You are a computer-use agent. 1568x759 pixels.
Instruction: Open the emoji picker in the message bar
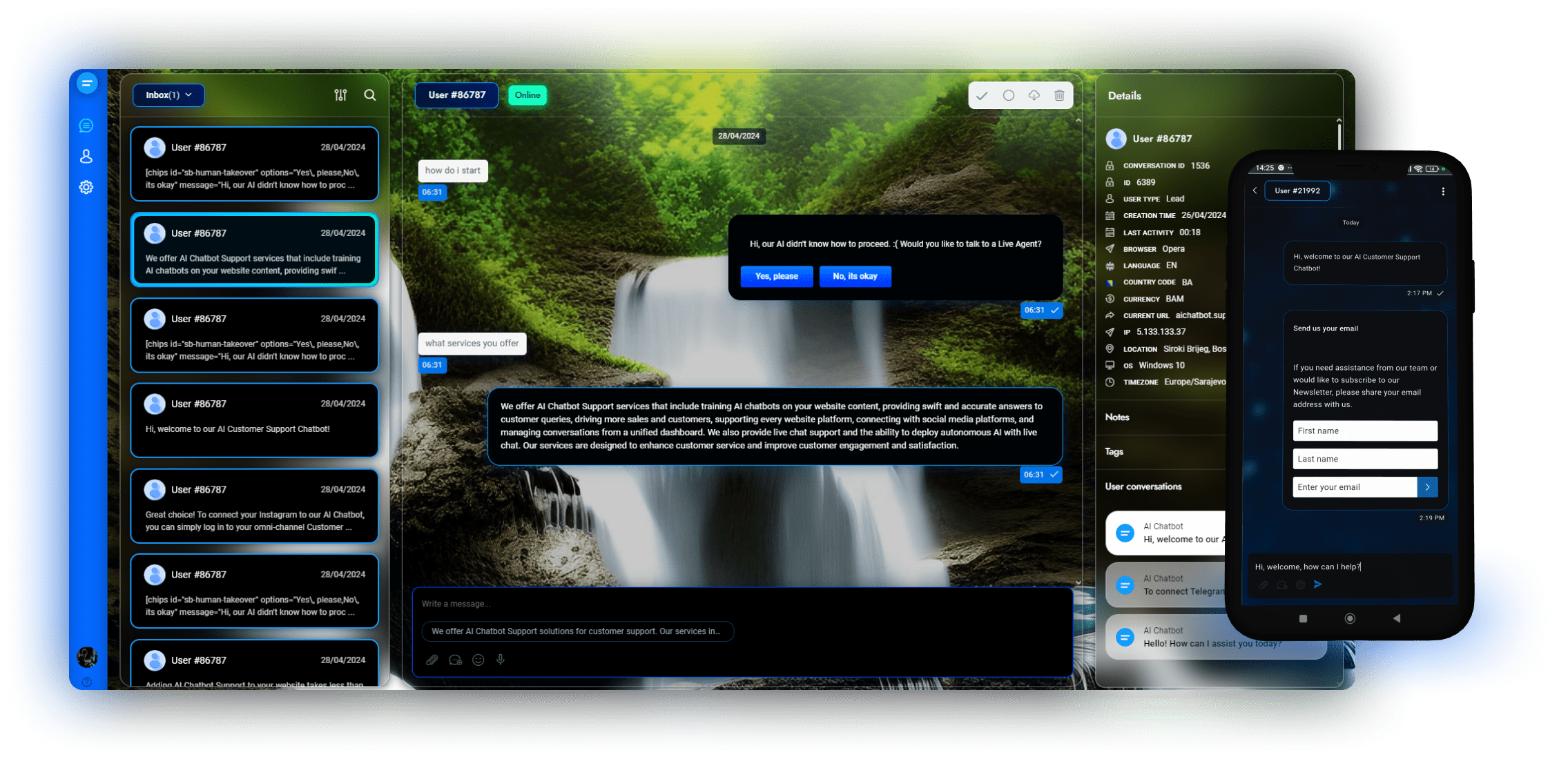[x=478, y=660]
